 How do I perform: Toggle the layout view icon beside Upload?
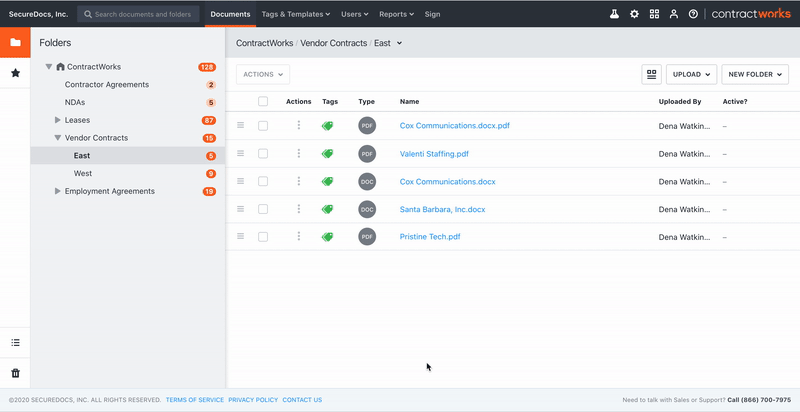coord(652,74)
